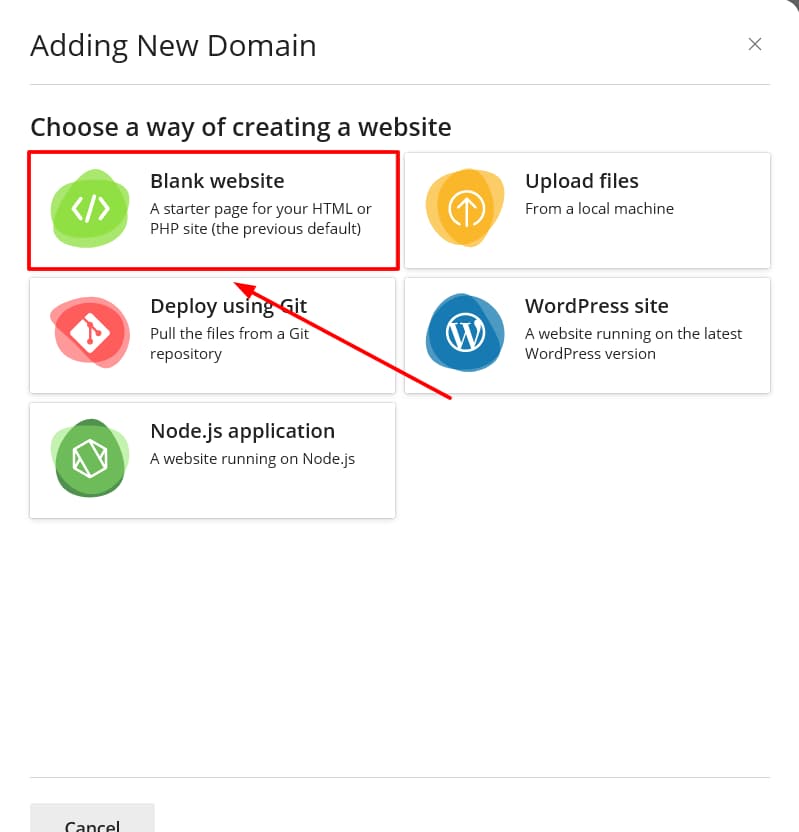The image size is (799, 832).
Task: Click 'latest WordPress version' description text
Action: [633, 344]
